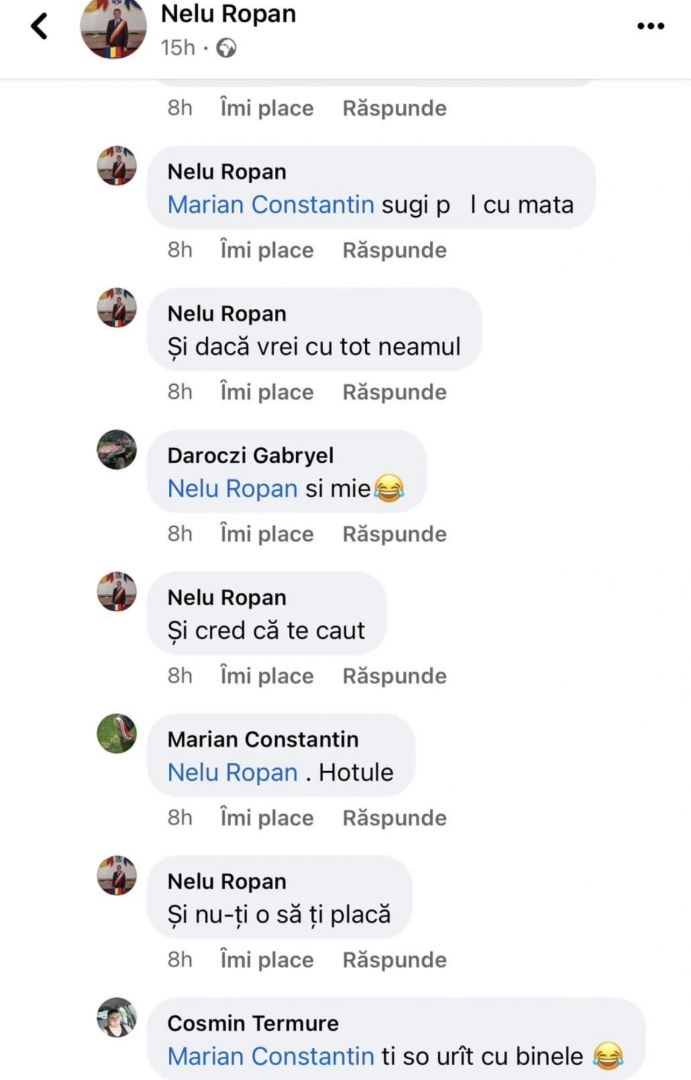Open Daroczi Gabryel's profile name
The width and height of the screenshot is (691, 1080).
pos(250,456)
